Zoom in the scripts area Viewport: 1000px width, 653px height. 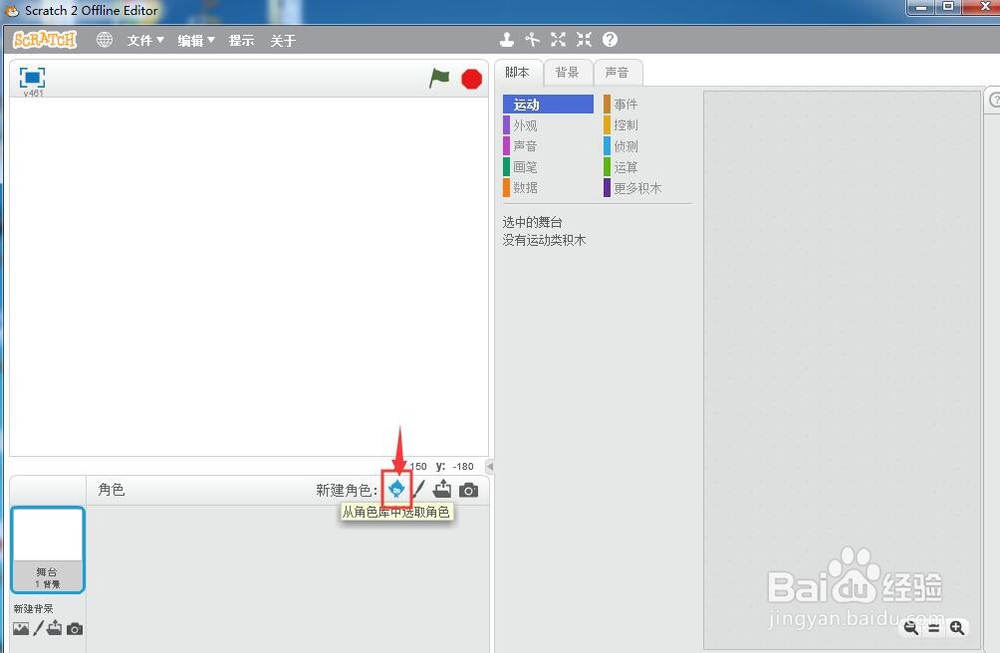(x=957, y=627)
